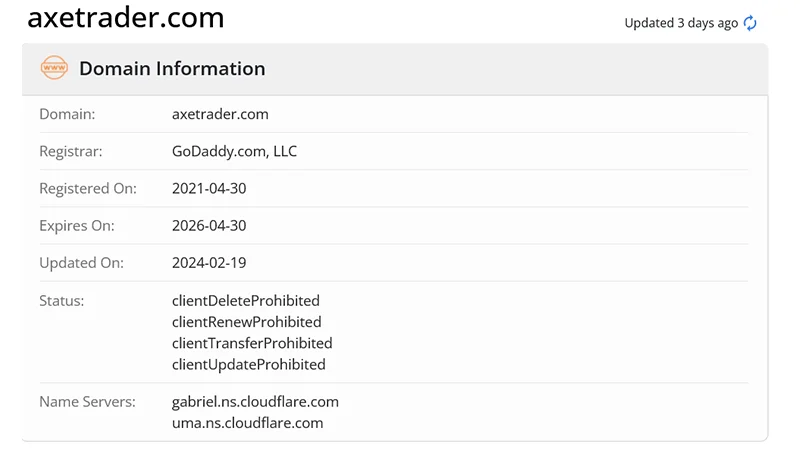Click the Updated 3 days ago text
The width and height of the screenshot is (800, 450).
[681, 23]
